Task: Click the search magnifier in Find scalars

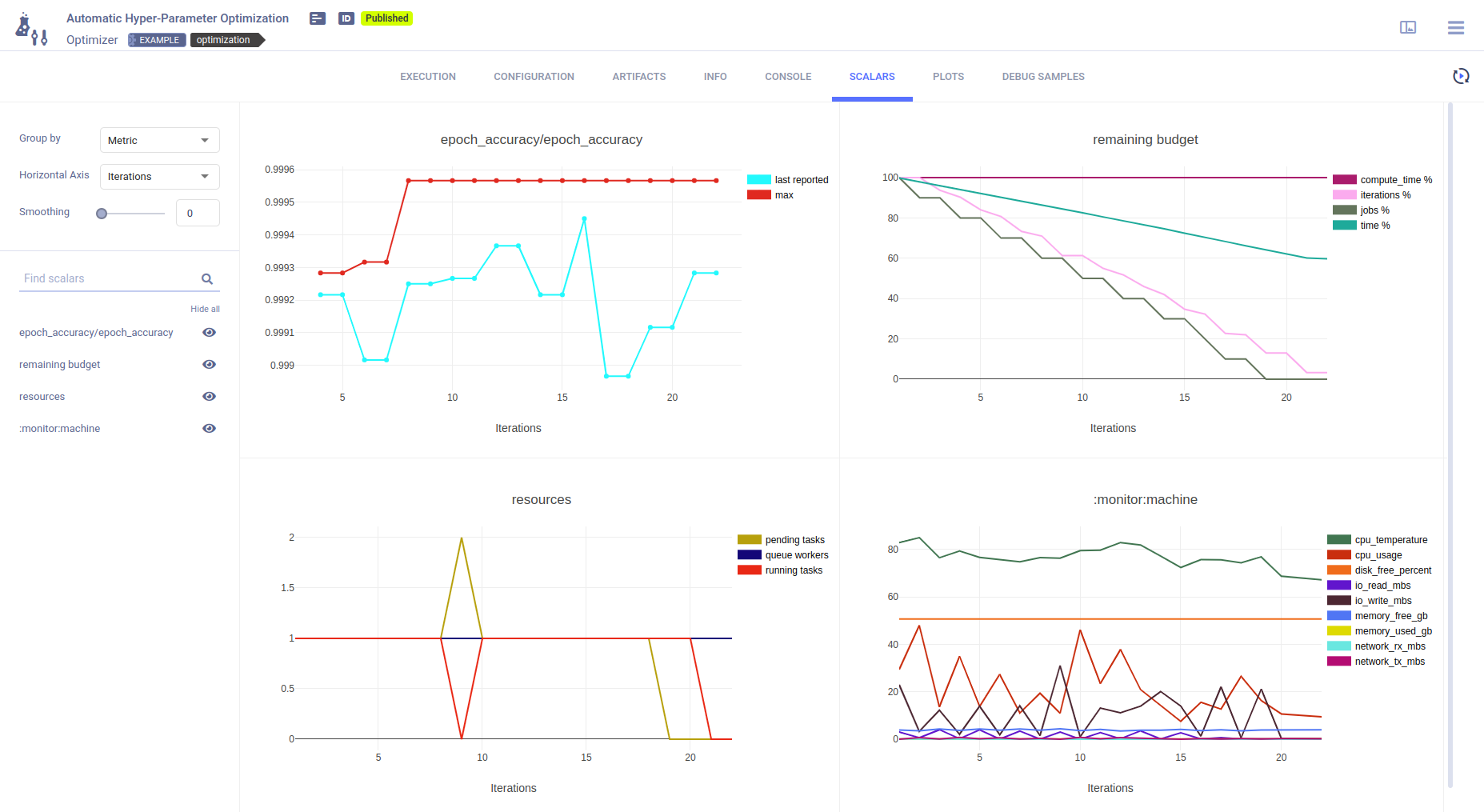Action: point(207,279)
